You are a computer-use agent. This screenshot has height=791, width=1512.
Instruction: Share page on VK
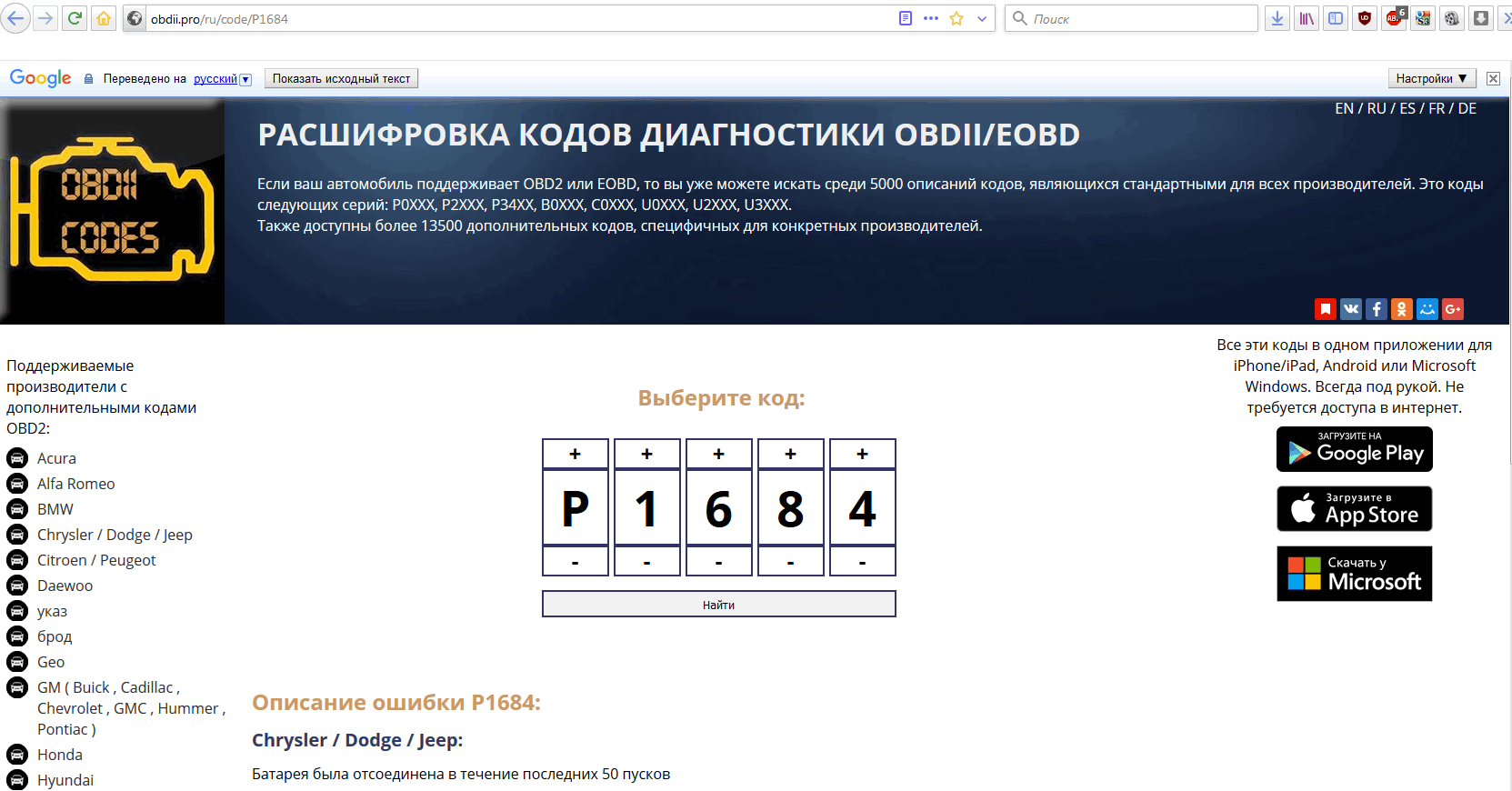click(1351, 309)
